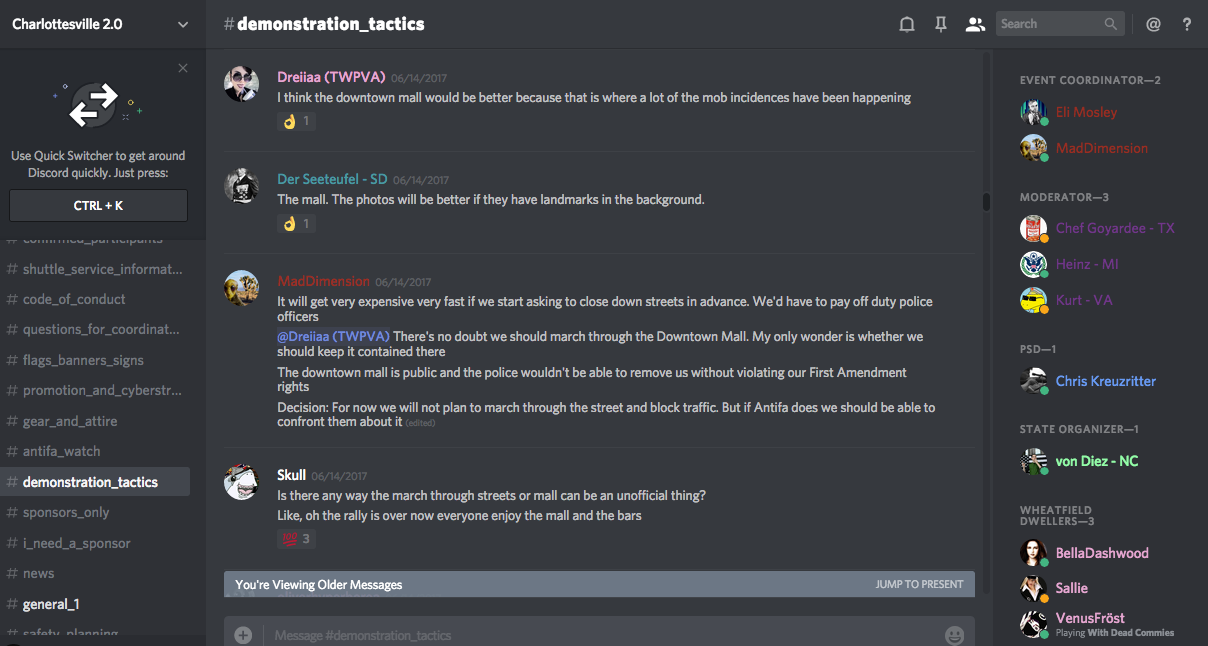1208x646 pixels.
Task: Attach a file with plus button
Action: point(243,635)
